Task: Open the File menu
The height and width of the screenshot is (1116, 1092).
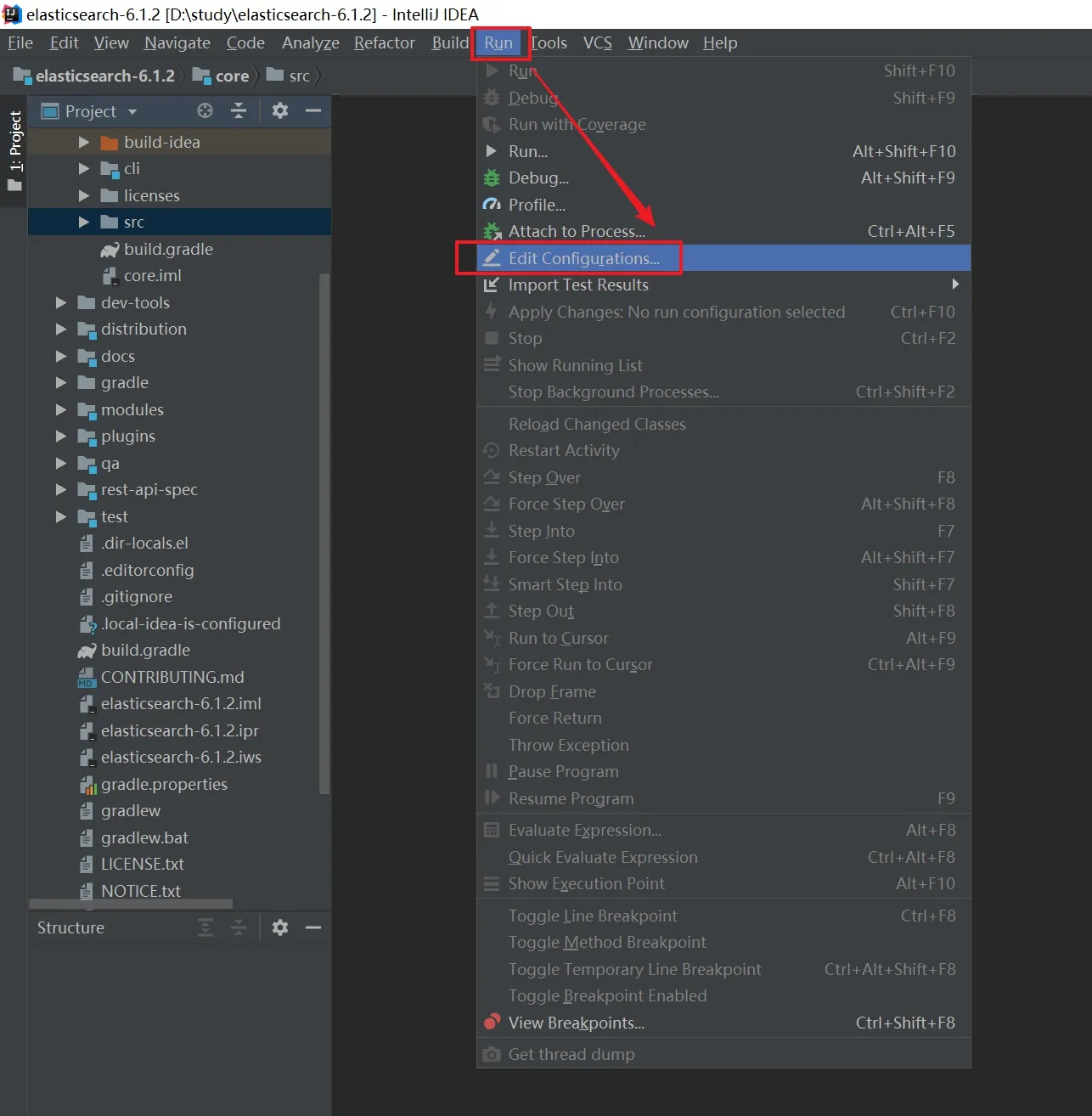Action: [20, 42]
